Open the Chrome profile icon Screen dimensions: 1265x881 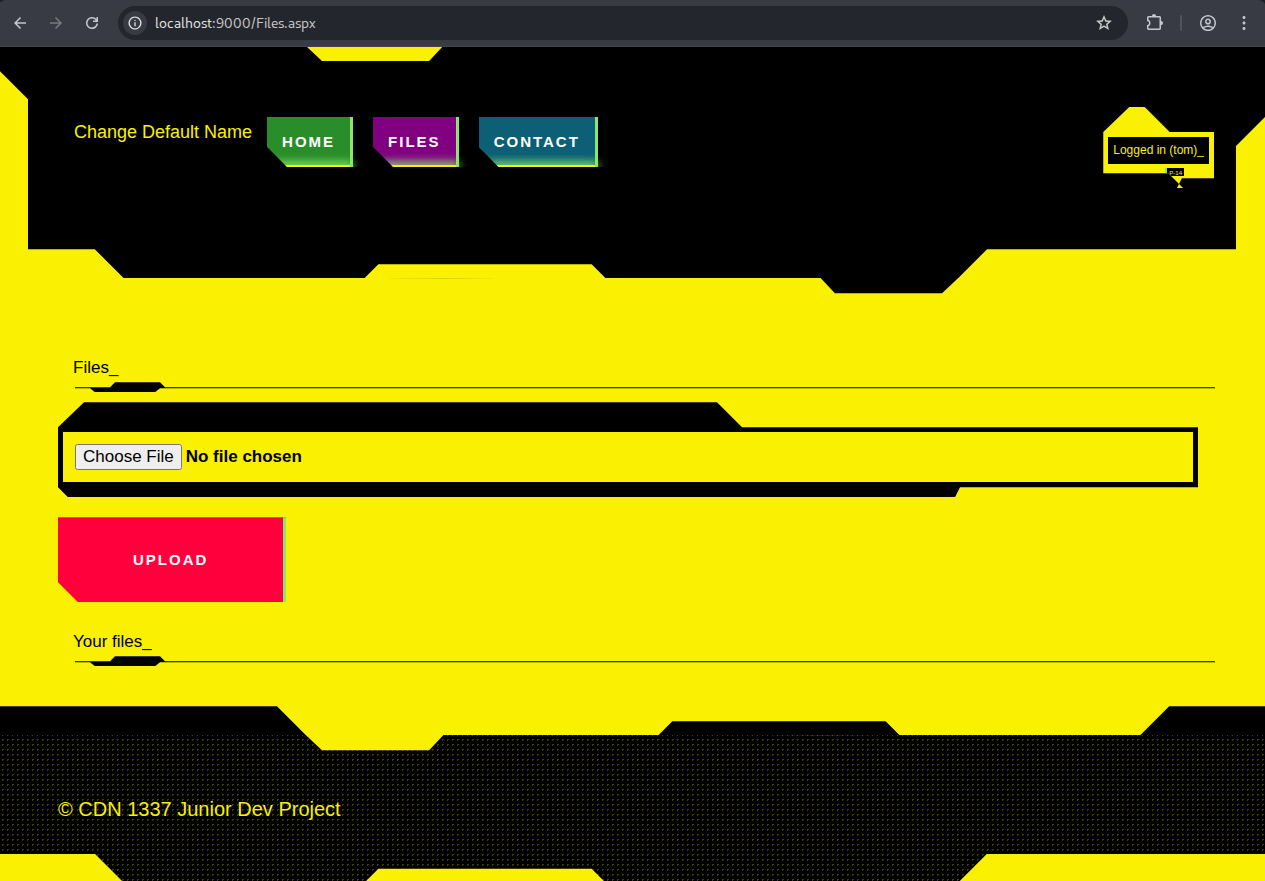[1208, 23]
